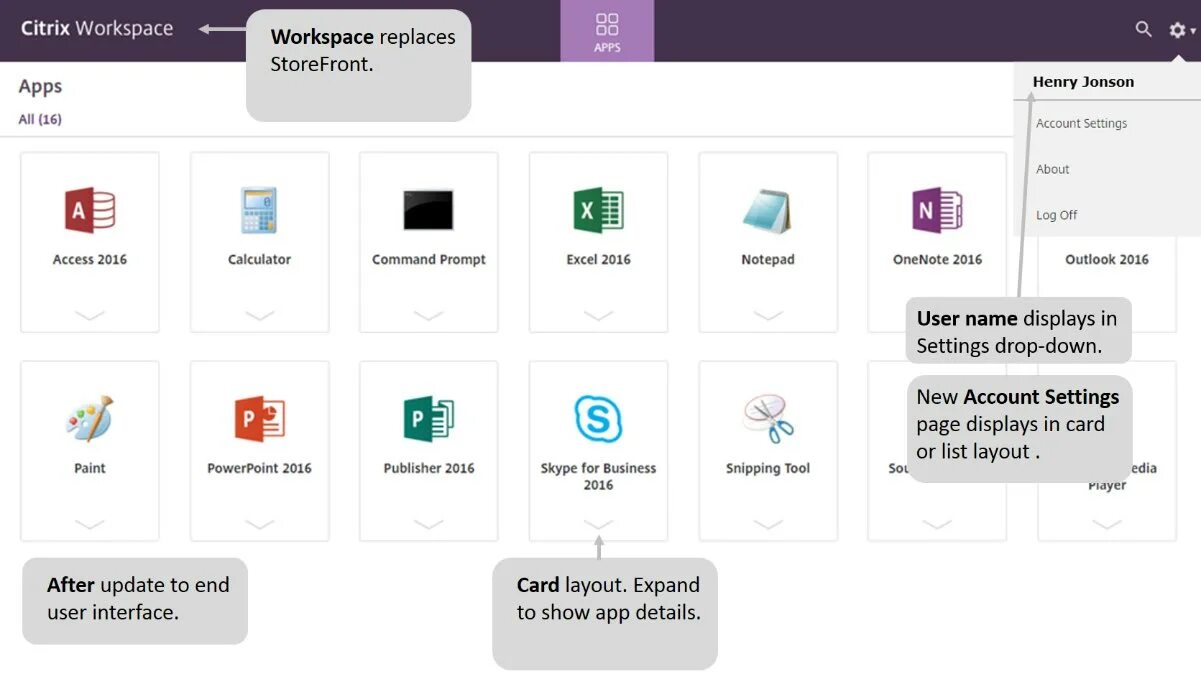Click the Henry Jonson user name
The height and width of the screenshot is (674, 1201).
1083,82
